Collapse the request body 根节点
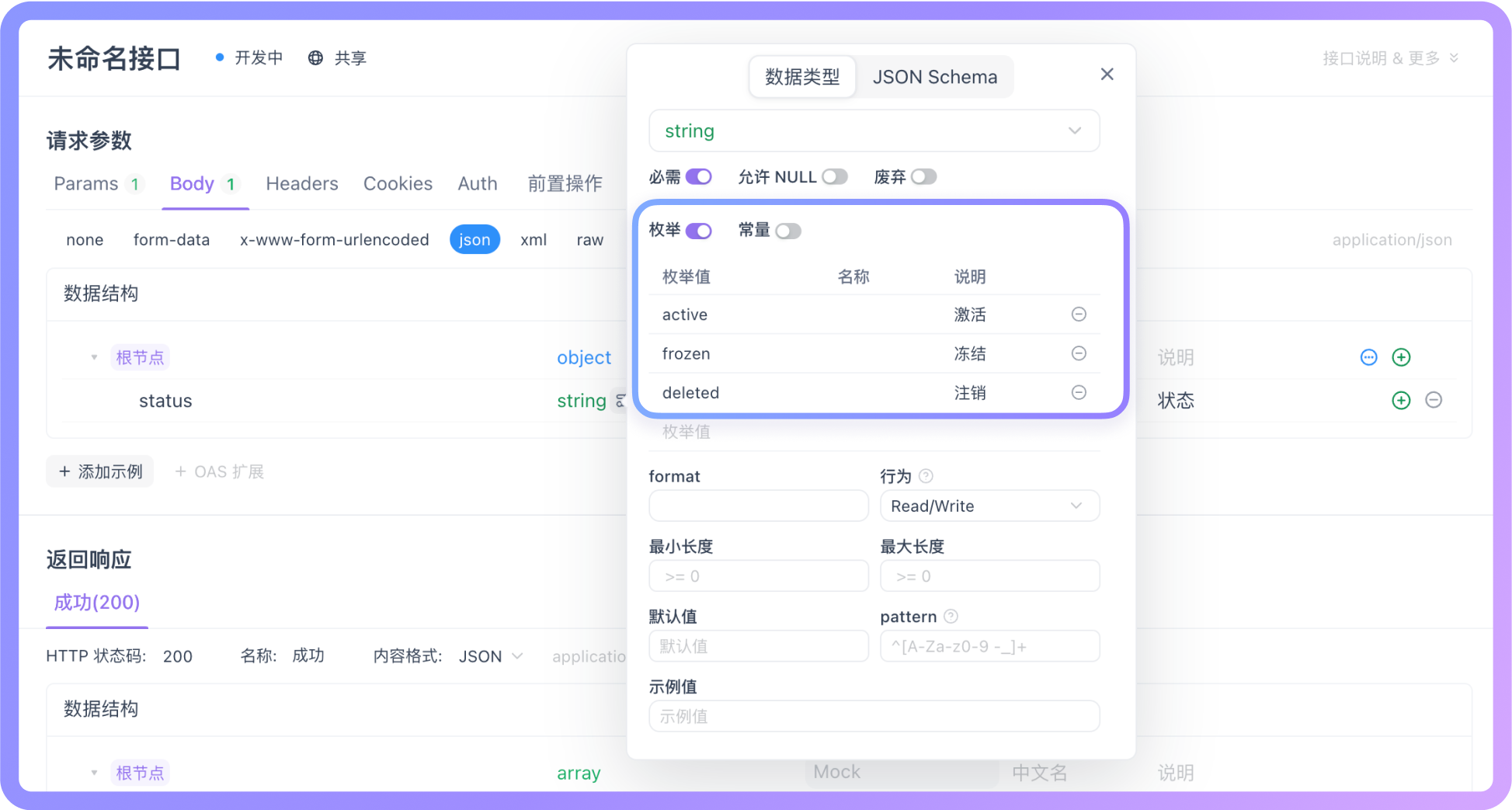1512x810 pixels. (x=94, y=358)
